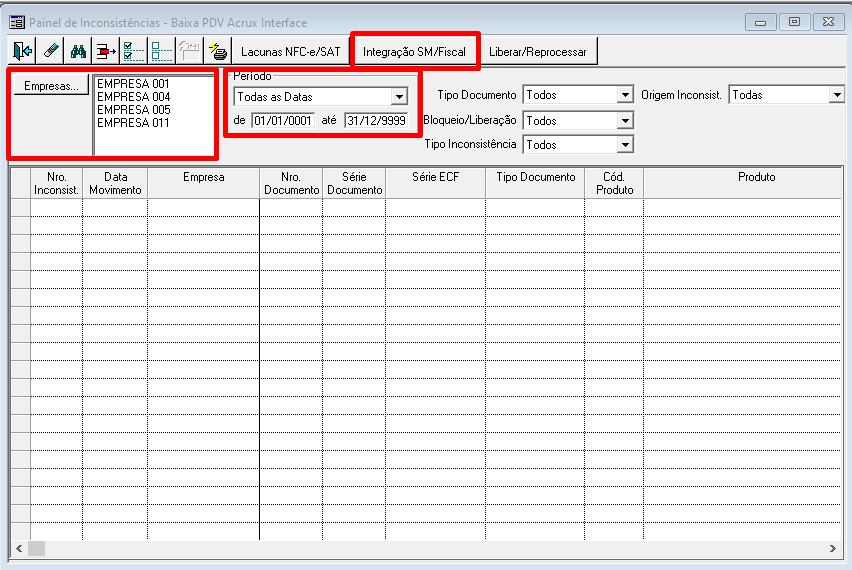Viewport: 852px width, 570px height.
Task: Click the Produto column header
Action: click(743, 183)
